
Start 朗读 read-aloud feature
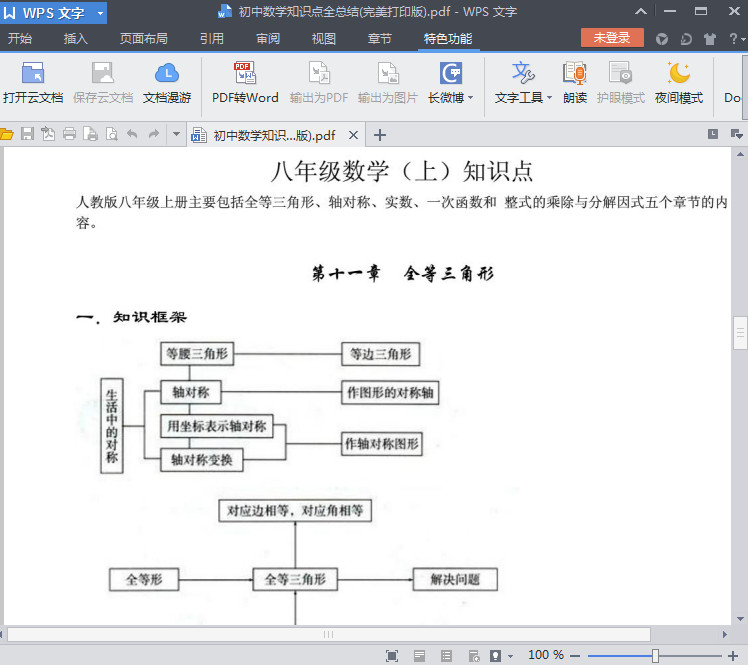tap(575, 83)
